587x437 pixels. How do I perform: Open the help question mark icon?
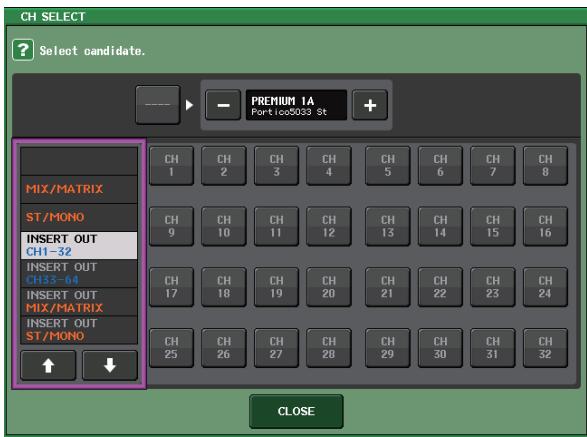(23, 50)
